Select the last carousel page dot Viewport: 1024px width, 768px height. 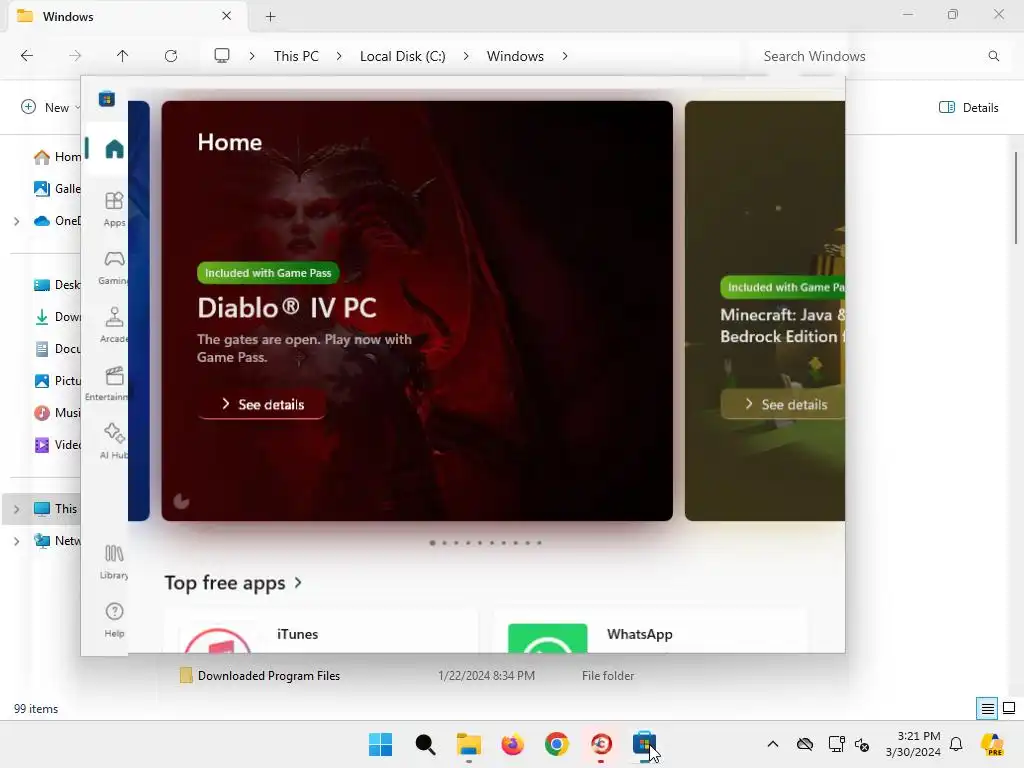539,543
